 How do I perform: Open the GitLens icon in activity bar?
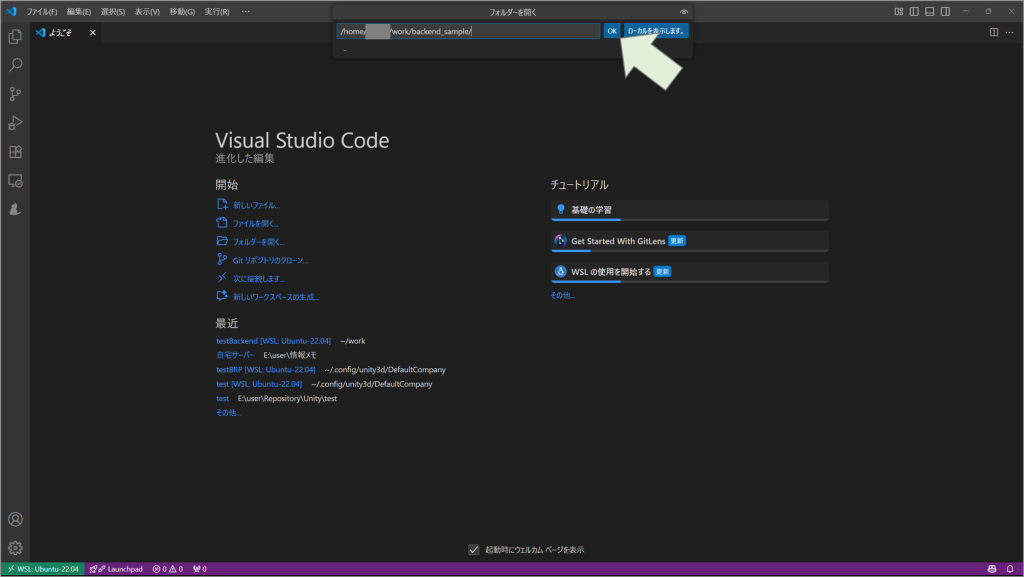click(15, 210)
